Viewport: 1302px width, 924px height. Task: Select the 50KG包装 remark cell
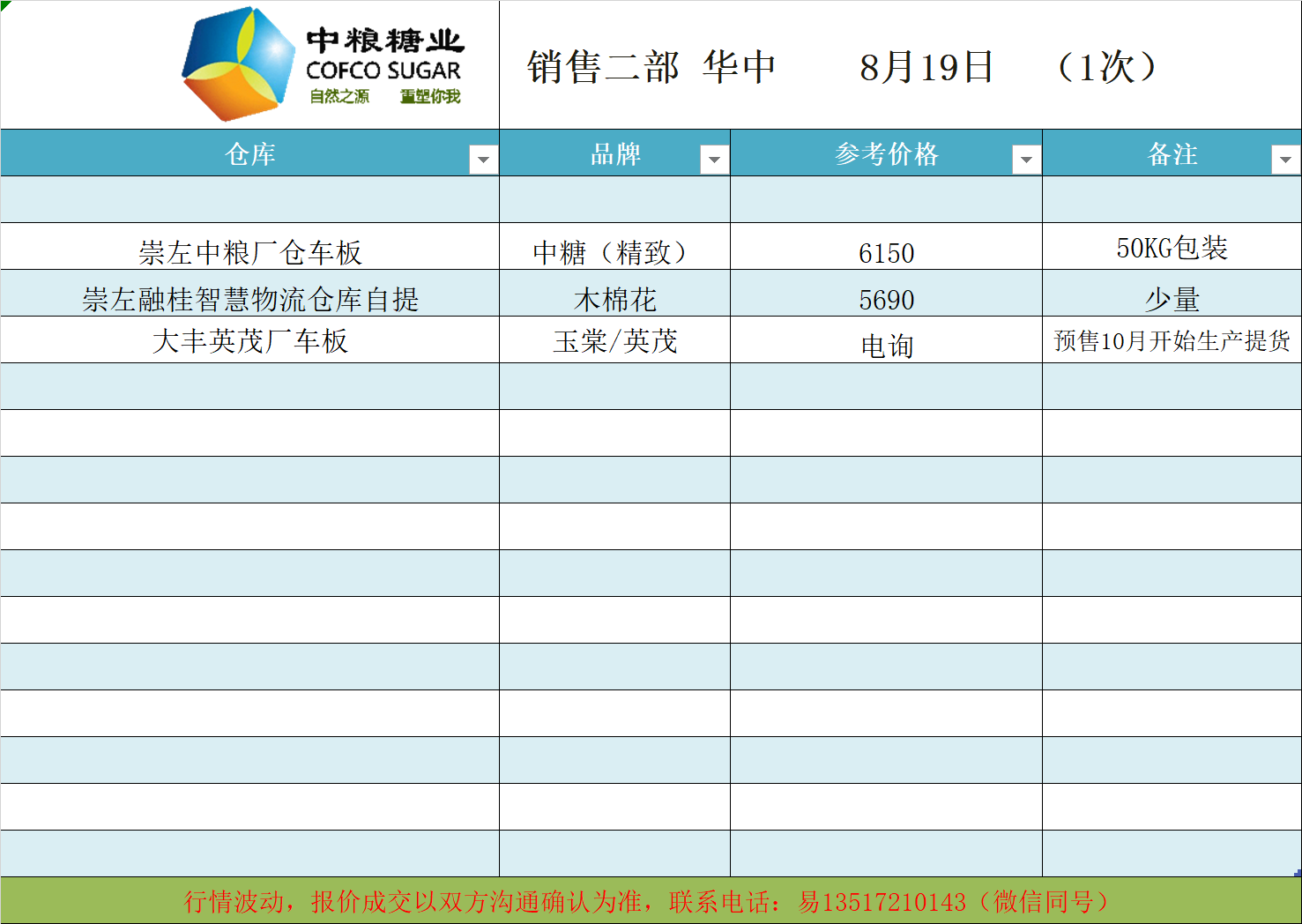tap(1172, 248)
